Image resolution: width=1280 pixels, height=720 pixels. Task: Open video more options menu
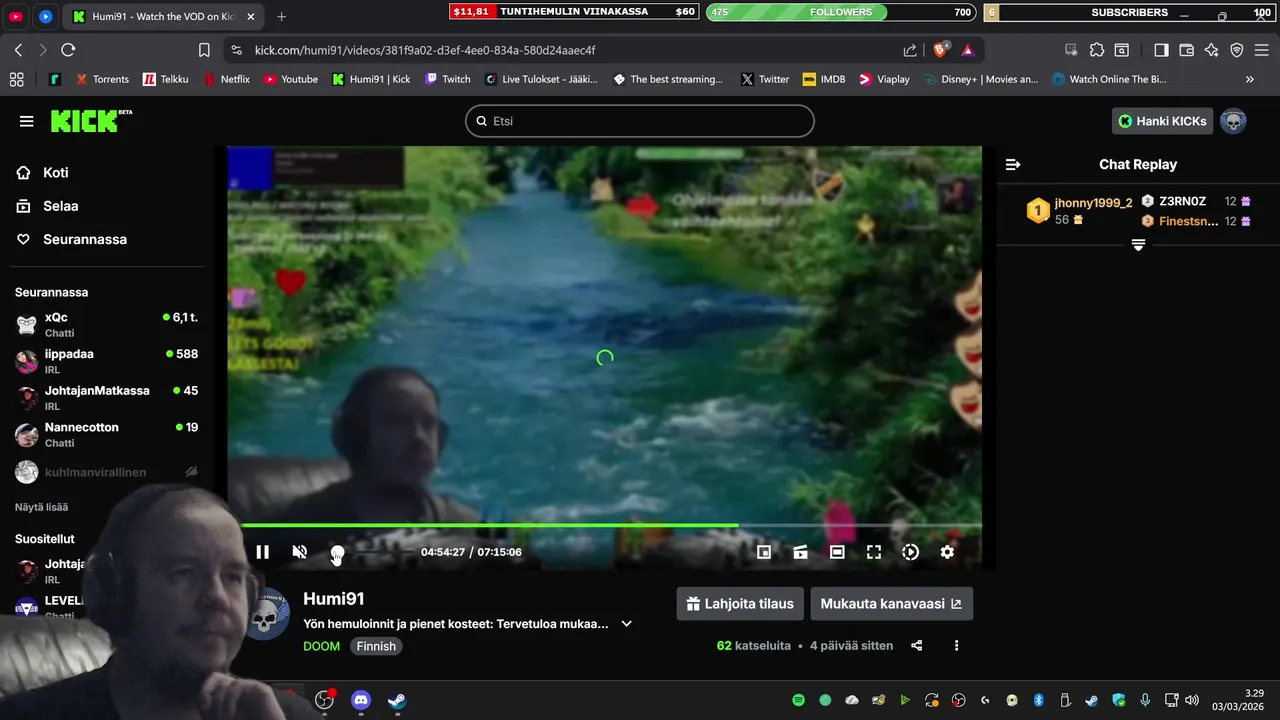956,646
